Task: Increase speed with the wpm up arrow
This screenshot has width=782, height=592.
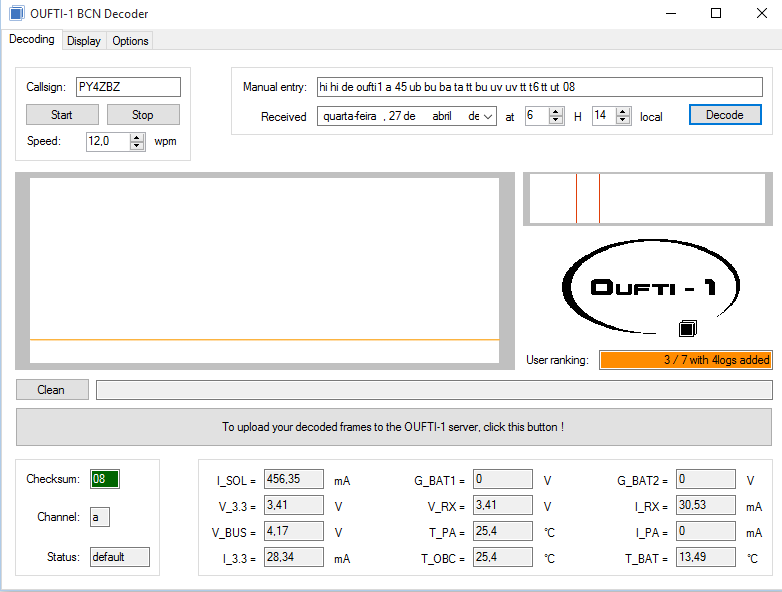Action: 137,137
